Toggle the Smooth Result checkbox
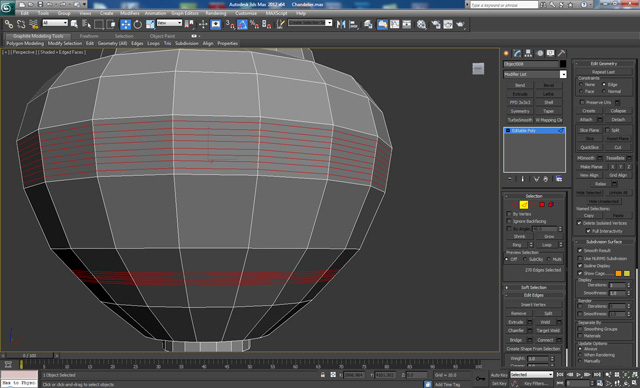 point(580,251)
